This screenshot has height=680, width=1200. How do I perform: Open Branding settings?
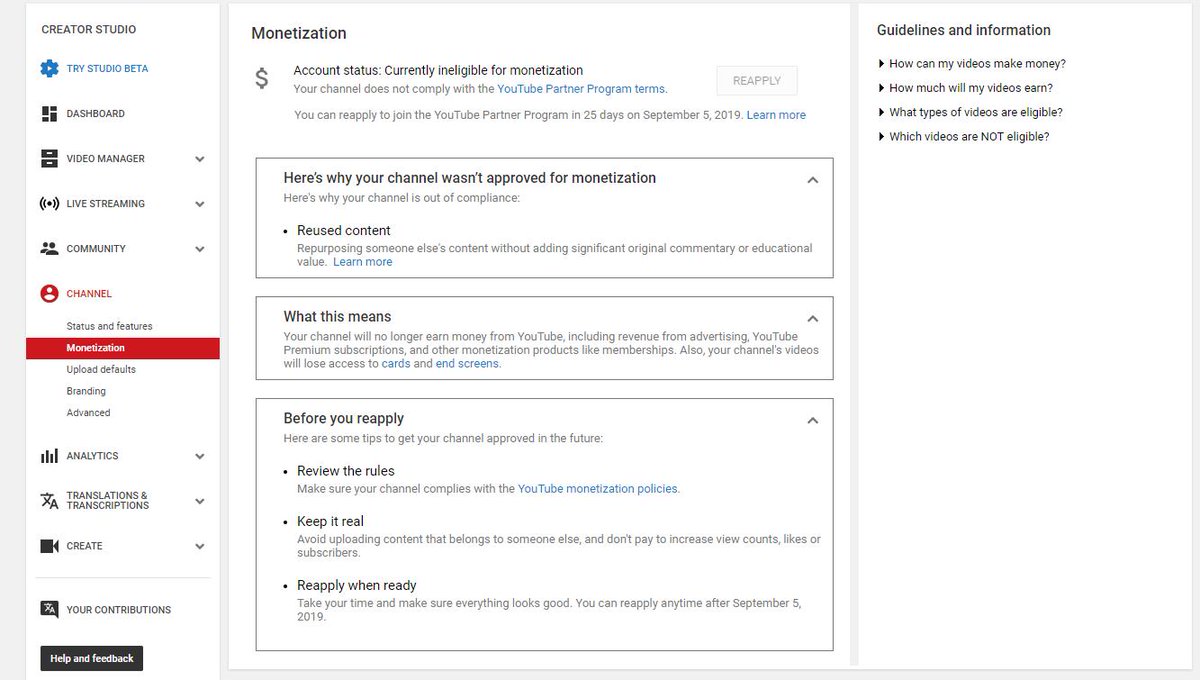point(86,391)
